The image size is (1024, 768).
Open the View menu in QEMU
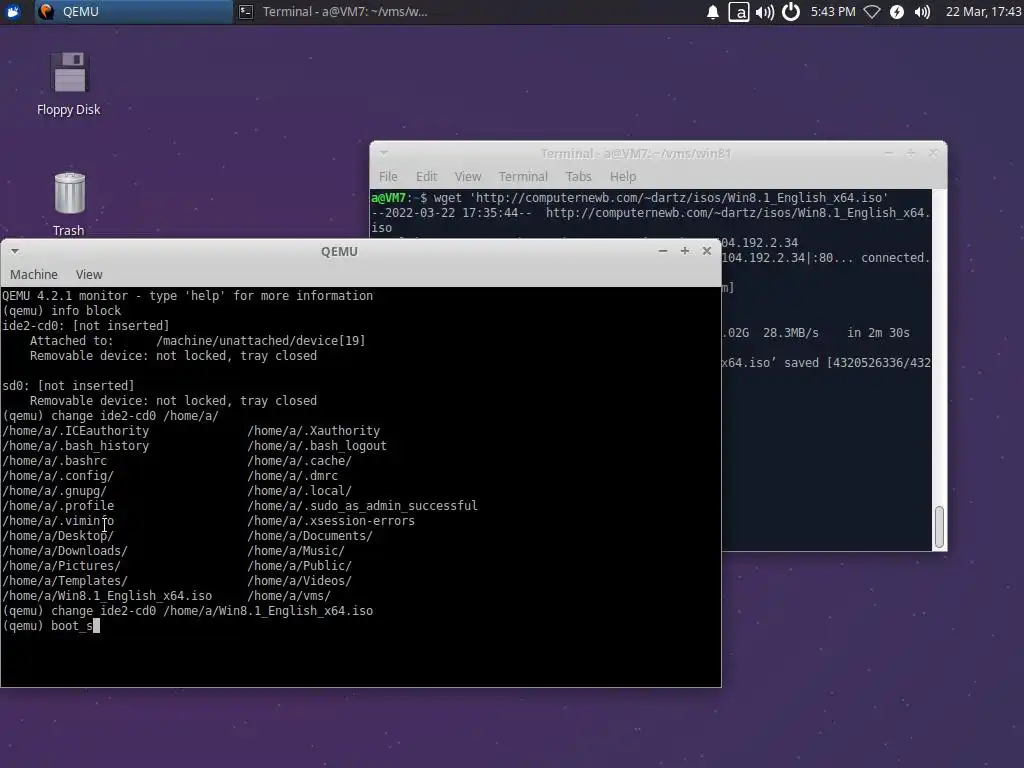(x=89, y=275)
